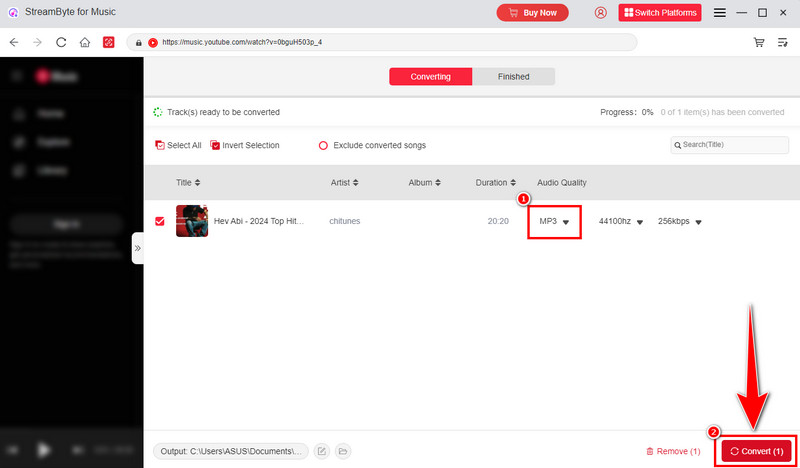Click the duration value 20:20
The height and width of the screenshot is (468, 800).
[x=498, y=221]
